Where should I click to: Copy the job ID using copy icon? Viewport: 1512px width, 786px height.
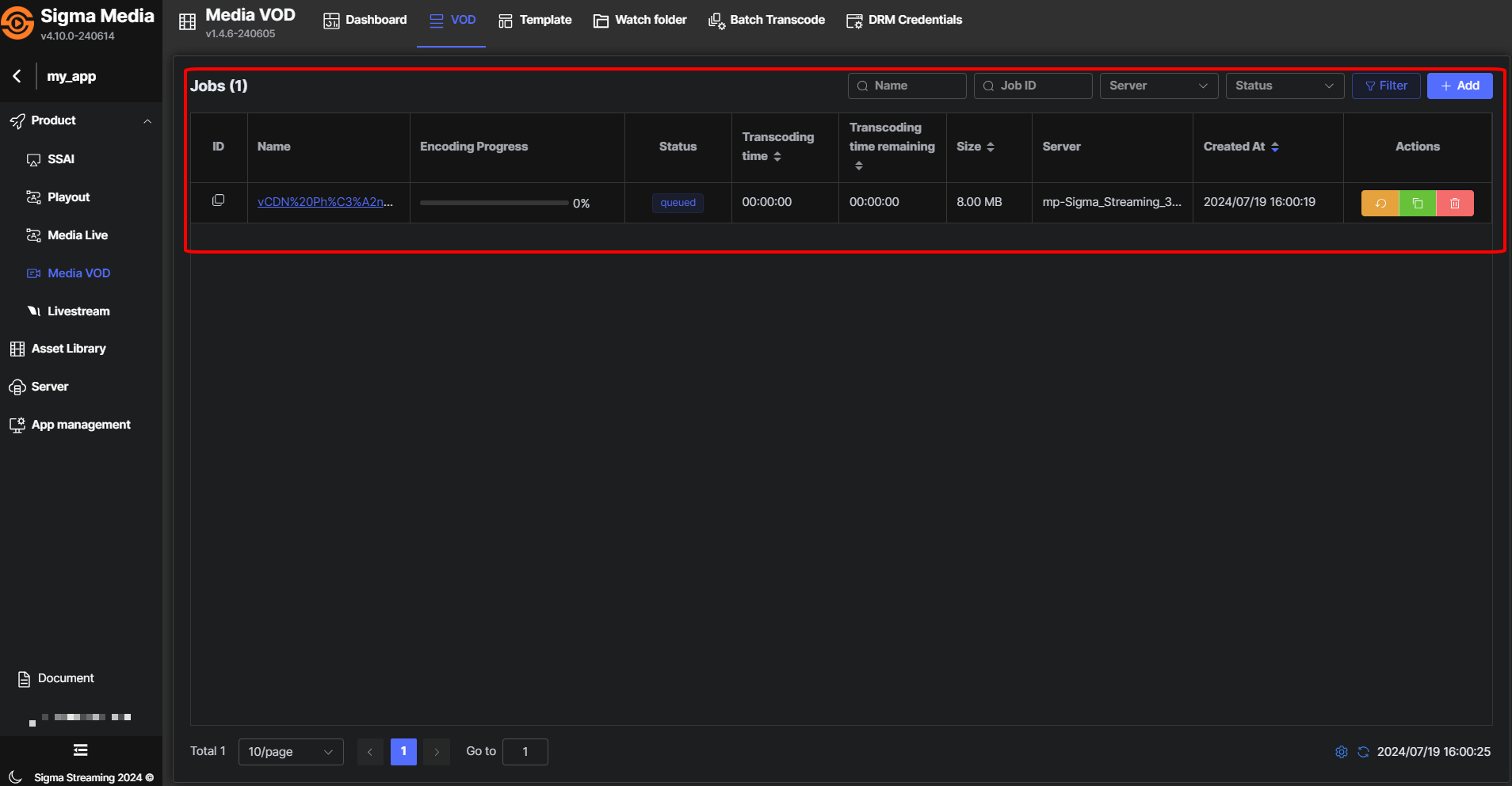[219, 200]
